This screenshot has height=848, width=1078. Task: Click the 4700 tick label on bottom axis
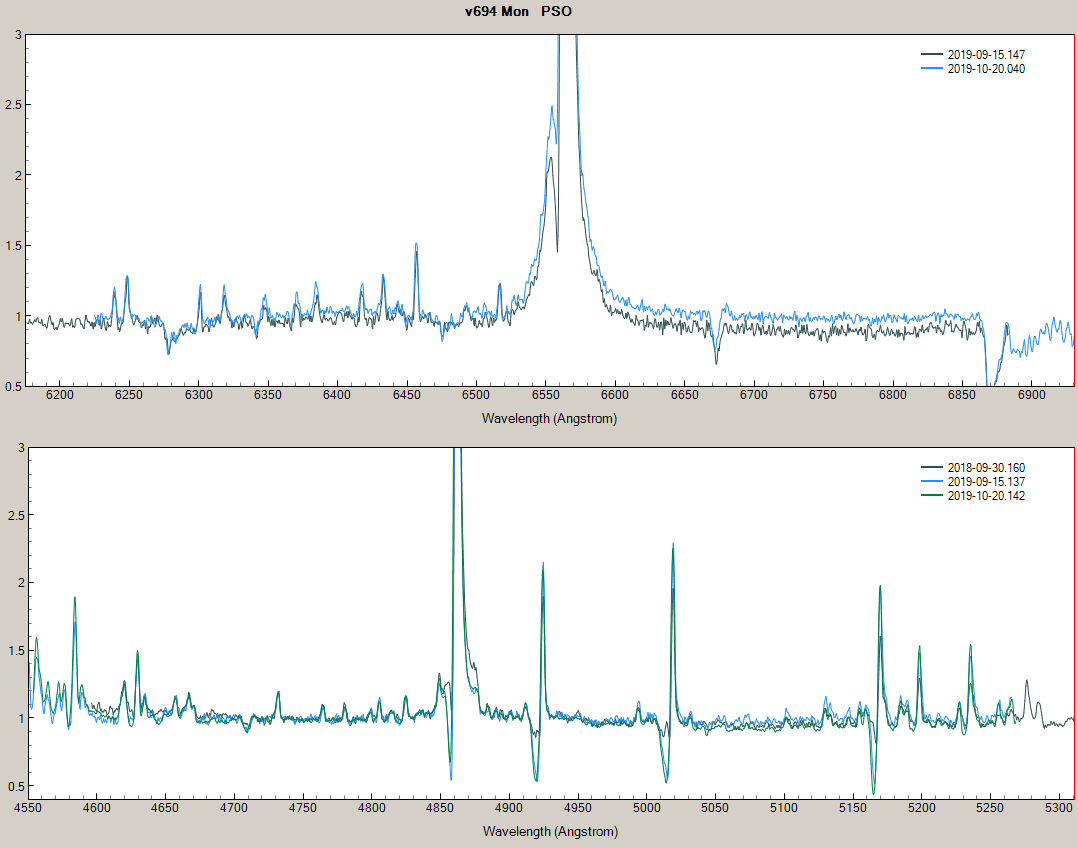coord(234,807)
